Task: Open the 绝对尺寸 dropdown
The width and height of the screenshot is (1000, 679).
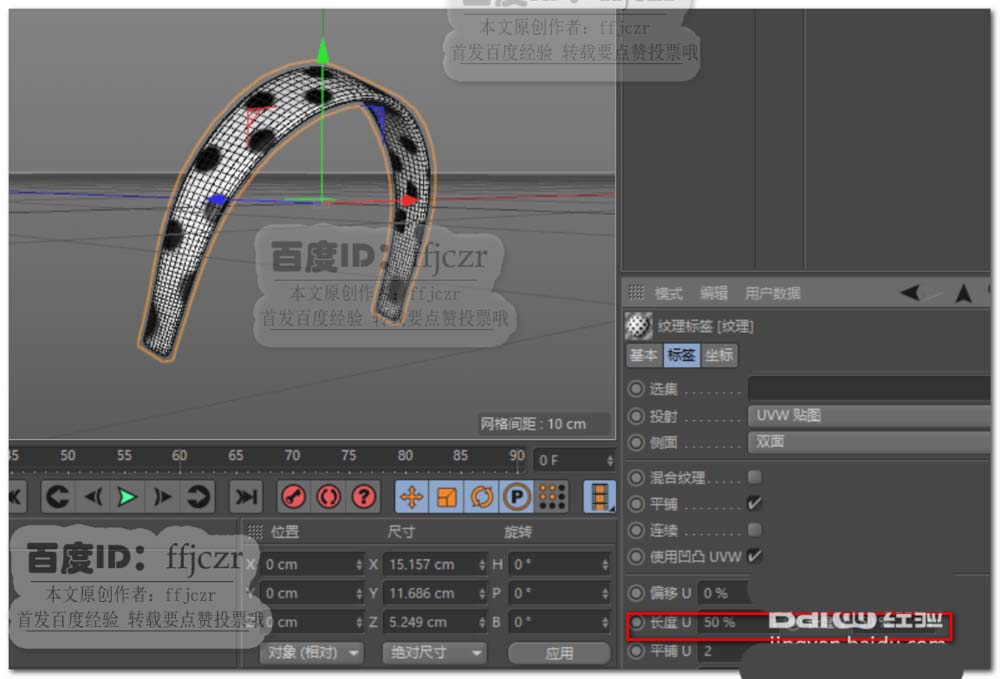Action: tap(434, 652)
